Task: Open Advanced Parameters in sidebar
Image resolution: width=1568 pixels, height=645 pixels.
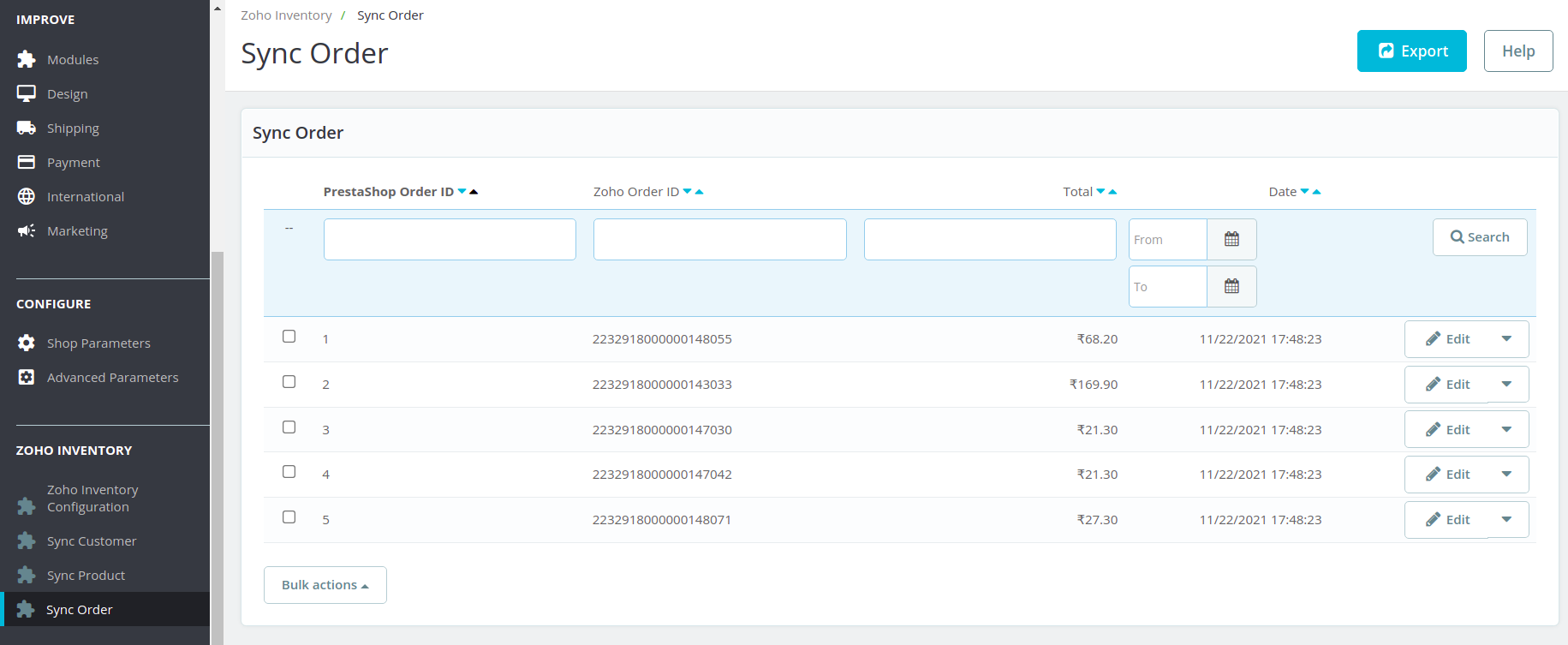Action: 113,378
